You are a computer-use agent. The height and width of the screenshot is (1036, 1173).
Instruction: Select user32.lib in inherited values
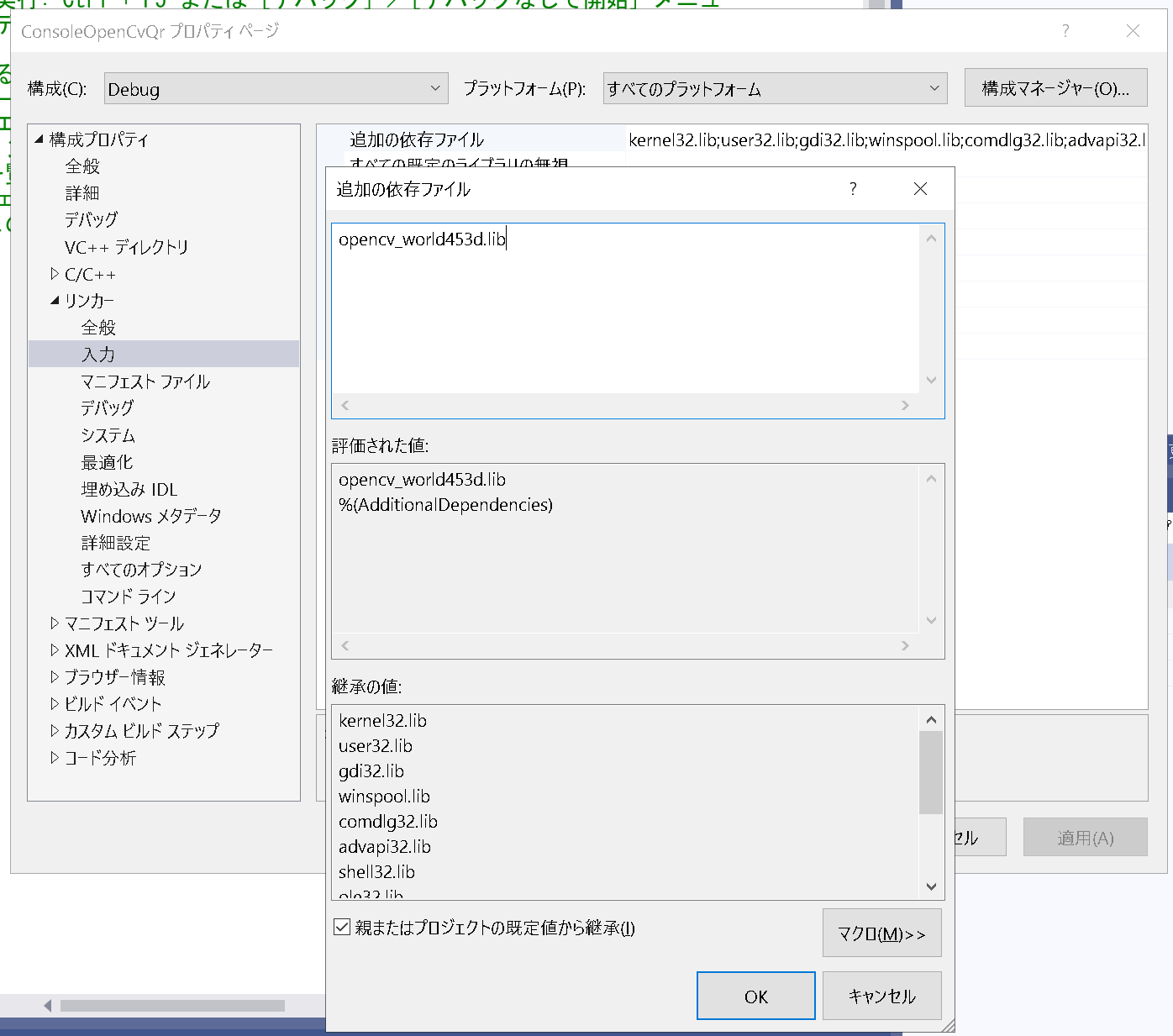click(x=376, y=746)
